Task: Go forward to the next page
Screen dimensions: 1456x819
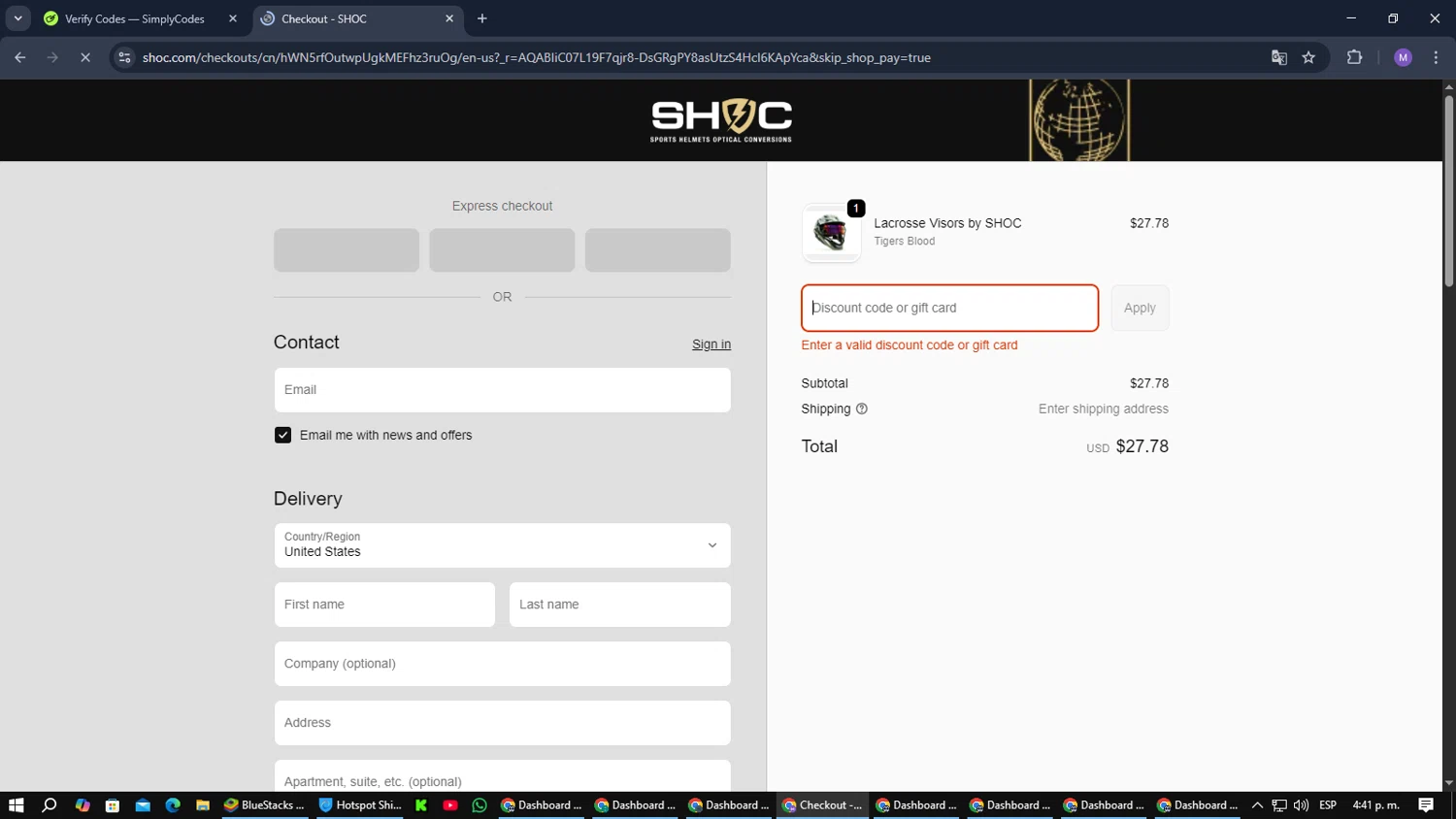Action: click(52, 57)
